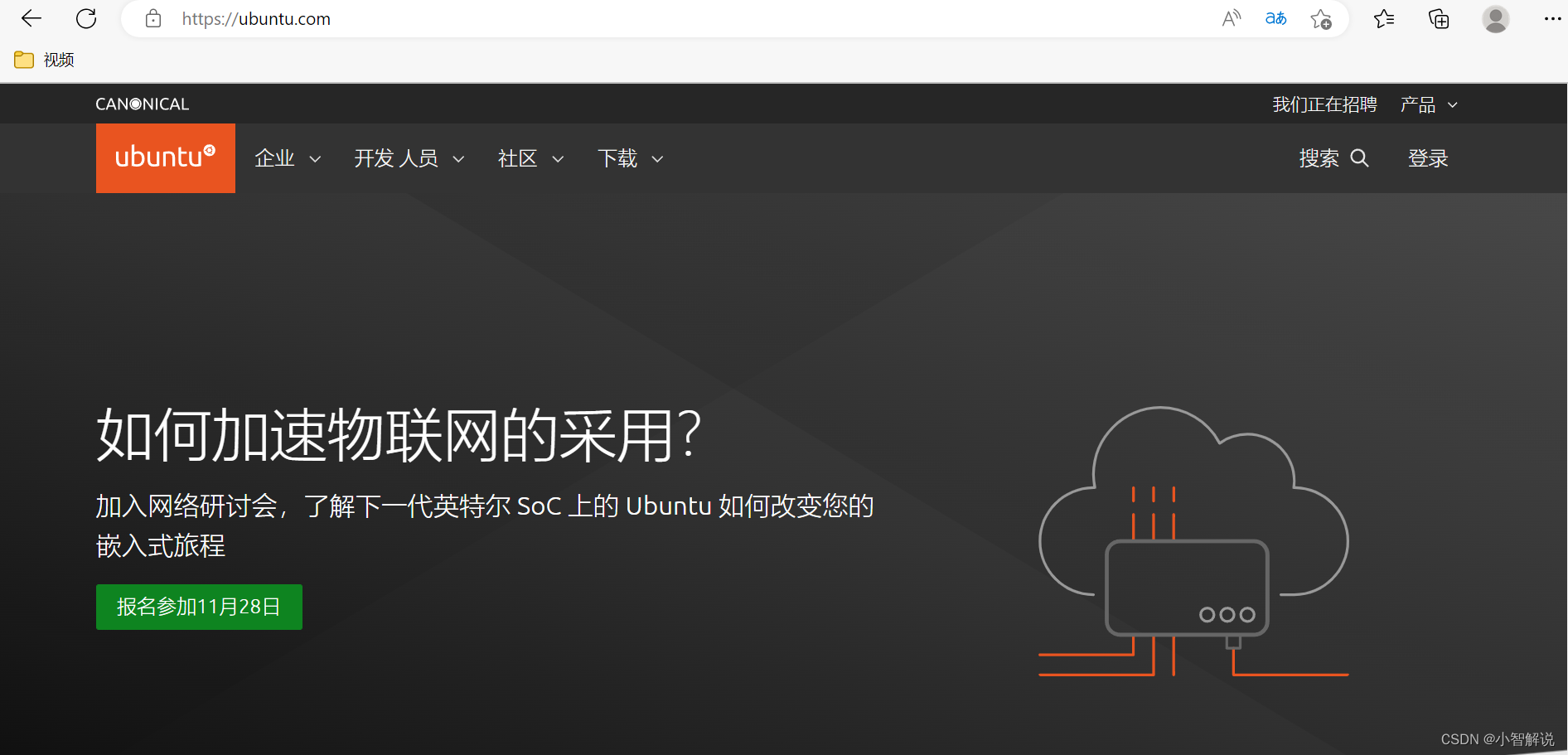1568x755 pixels.
Task: Click the translate page icon
Action: [x=1275, y=18]
